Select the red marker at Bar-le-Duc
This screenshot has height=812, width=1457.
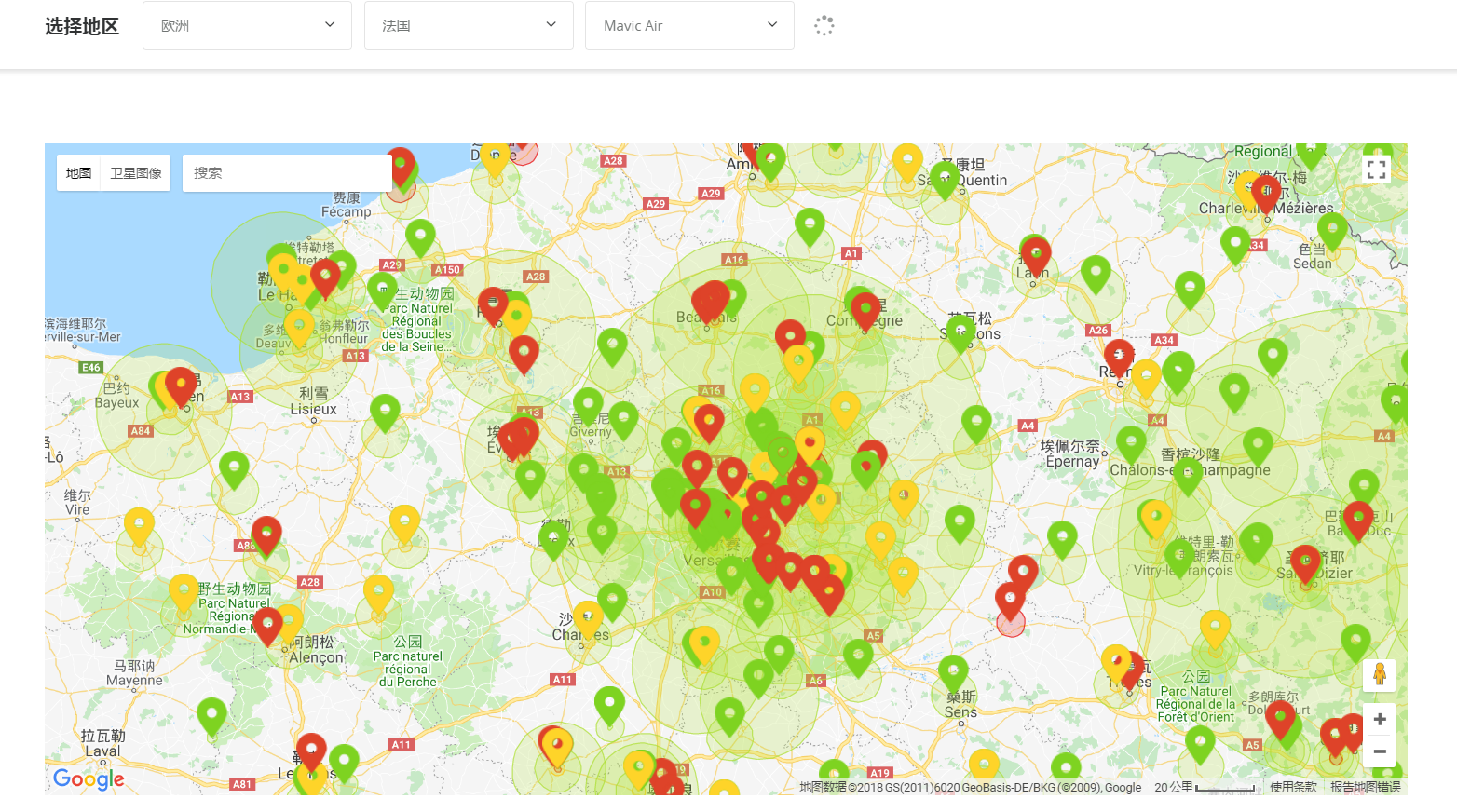(x=1358, y=521)
